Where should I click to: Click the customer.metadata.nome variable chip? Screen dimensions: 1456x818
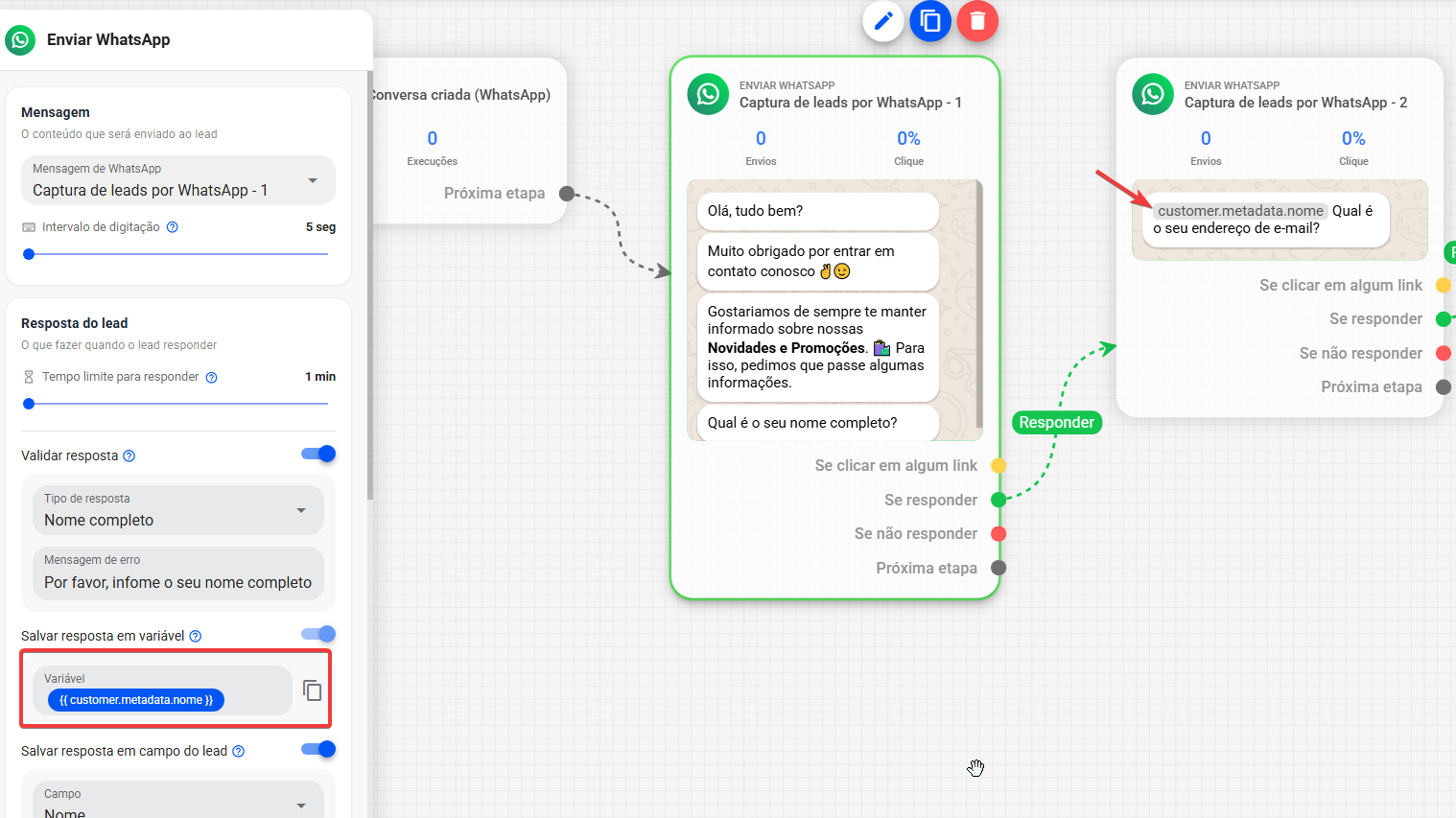coord(136,700)
